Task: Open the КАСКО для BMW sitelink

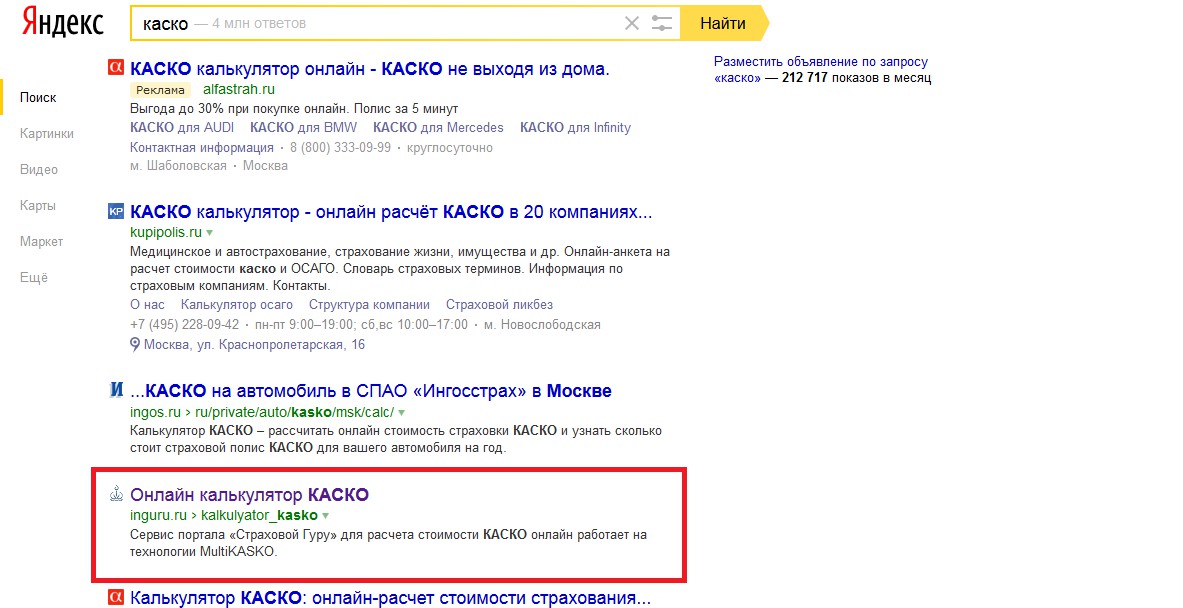Action: (x=303, y=127)
